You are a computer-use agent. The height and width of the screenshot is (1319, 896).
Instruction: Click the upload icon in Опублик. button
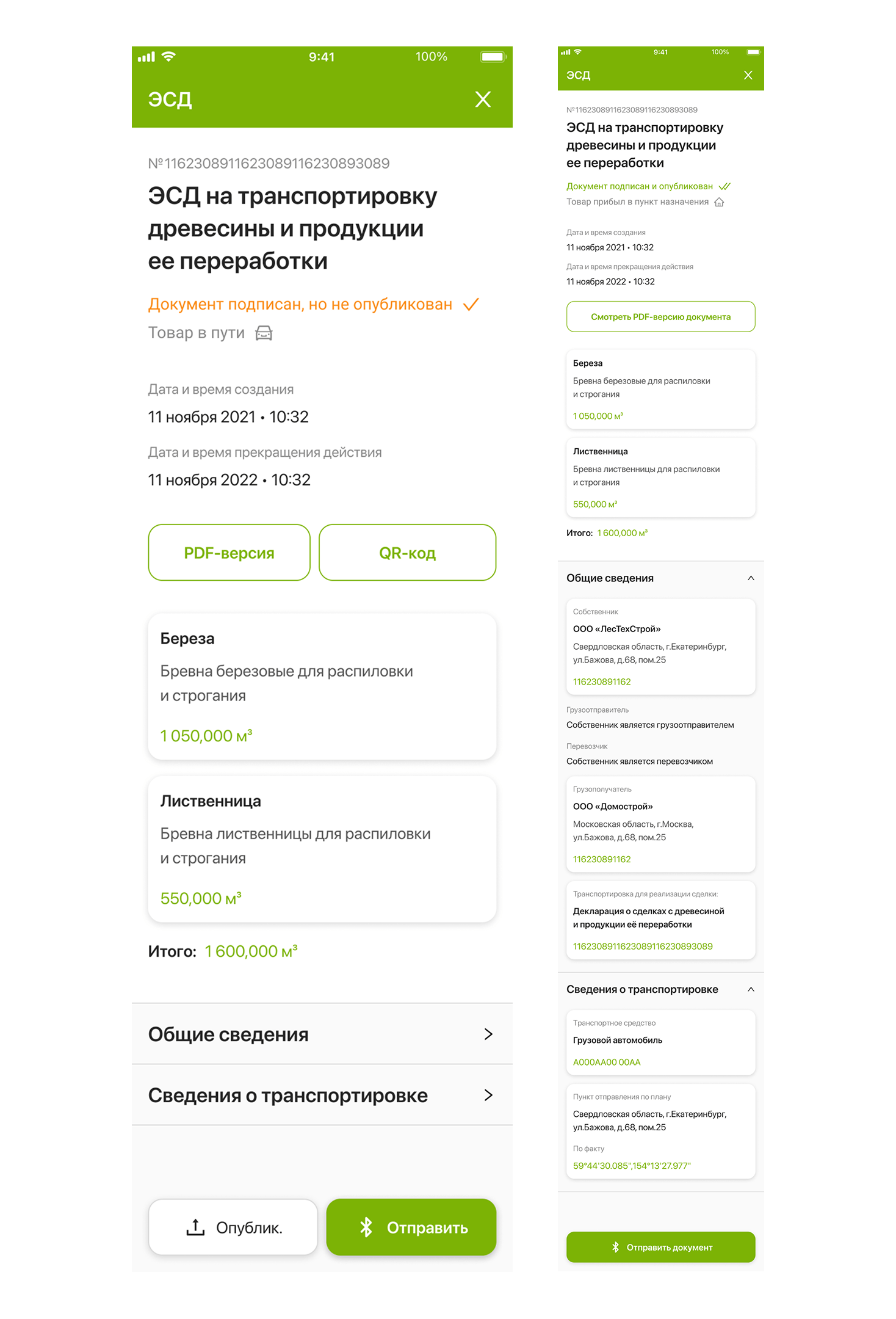195,1227
